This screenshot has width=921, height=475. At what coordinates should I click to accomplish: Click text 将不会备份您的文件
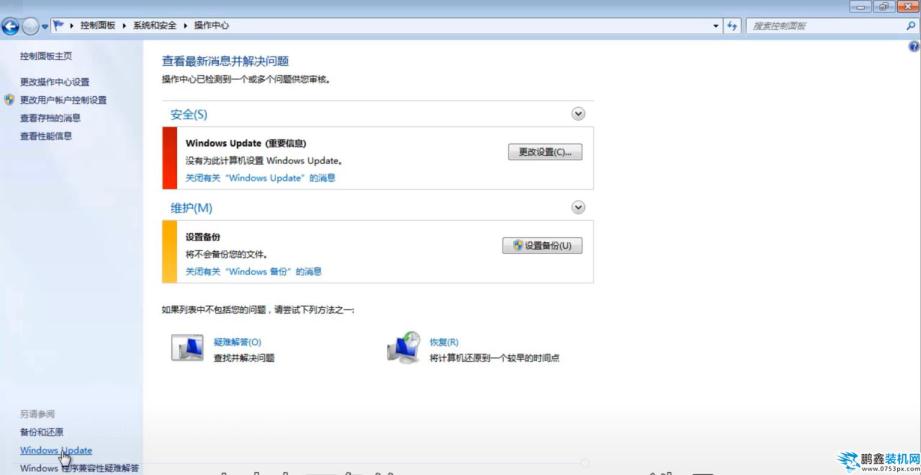point(227,255)
